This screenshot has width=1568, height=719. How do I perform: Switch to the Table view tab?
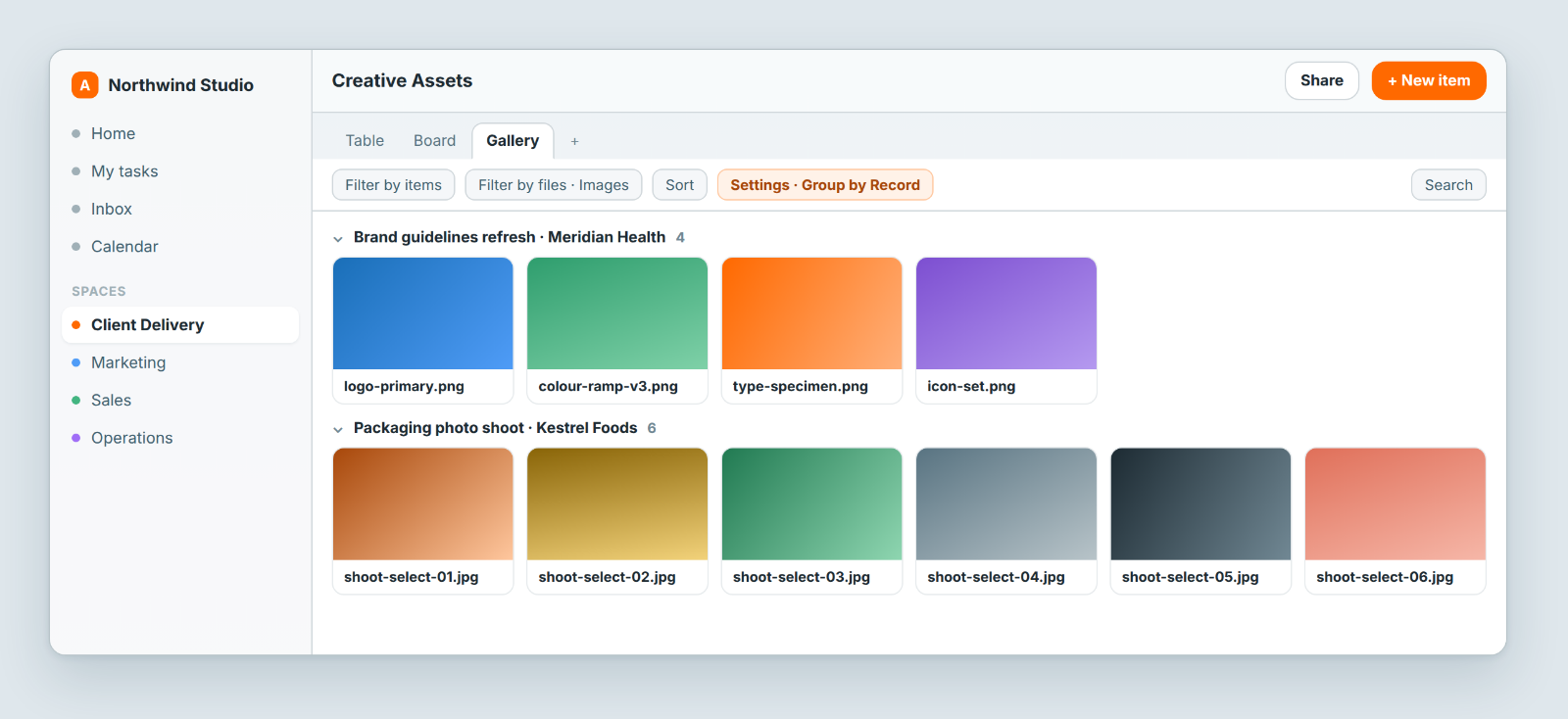click(x=365, y=141)
